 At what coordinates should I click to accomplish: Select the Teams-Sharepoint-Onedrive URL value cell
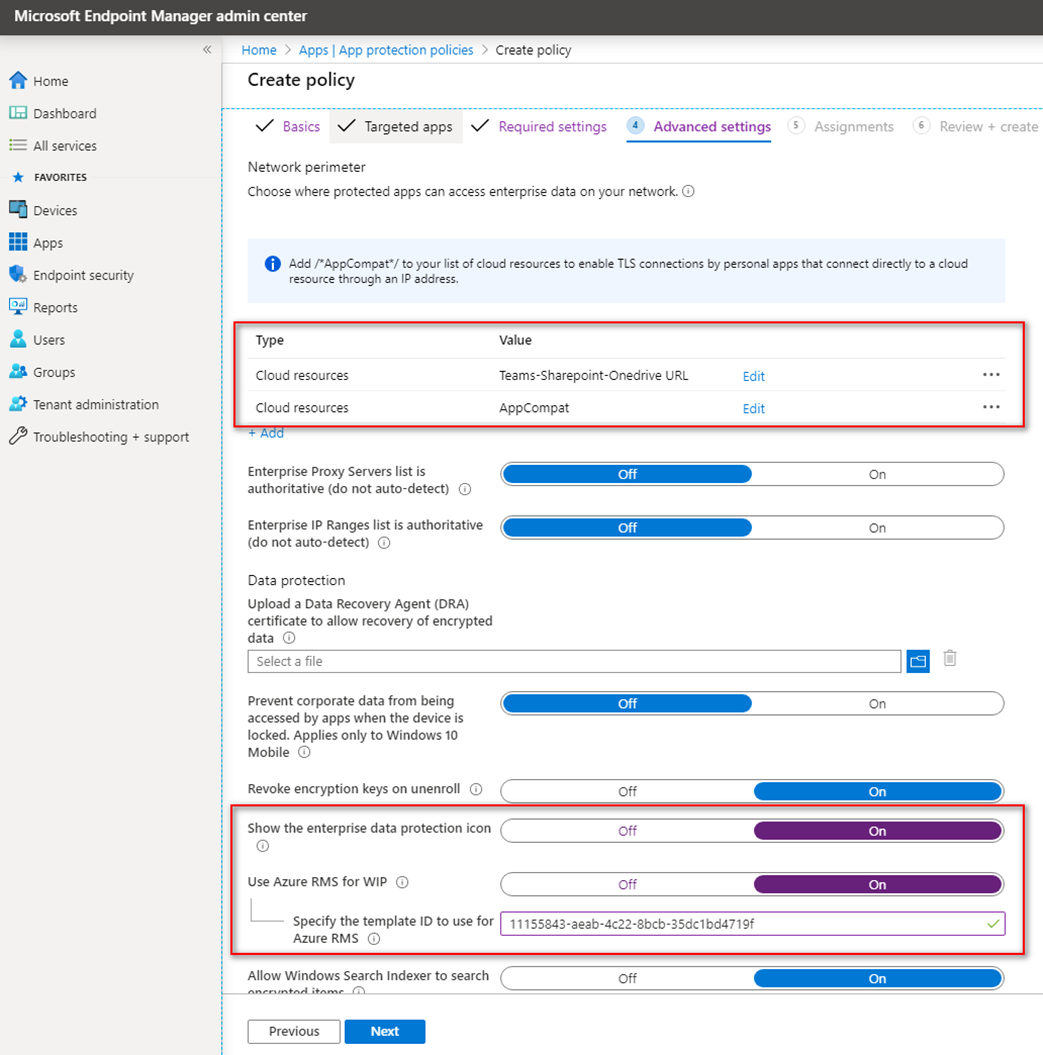[594, 375]
